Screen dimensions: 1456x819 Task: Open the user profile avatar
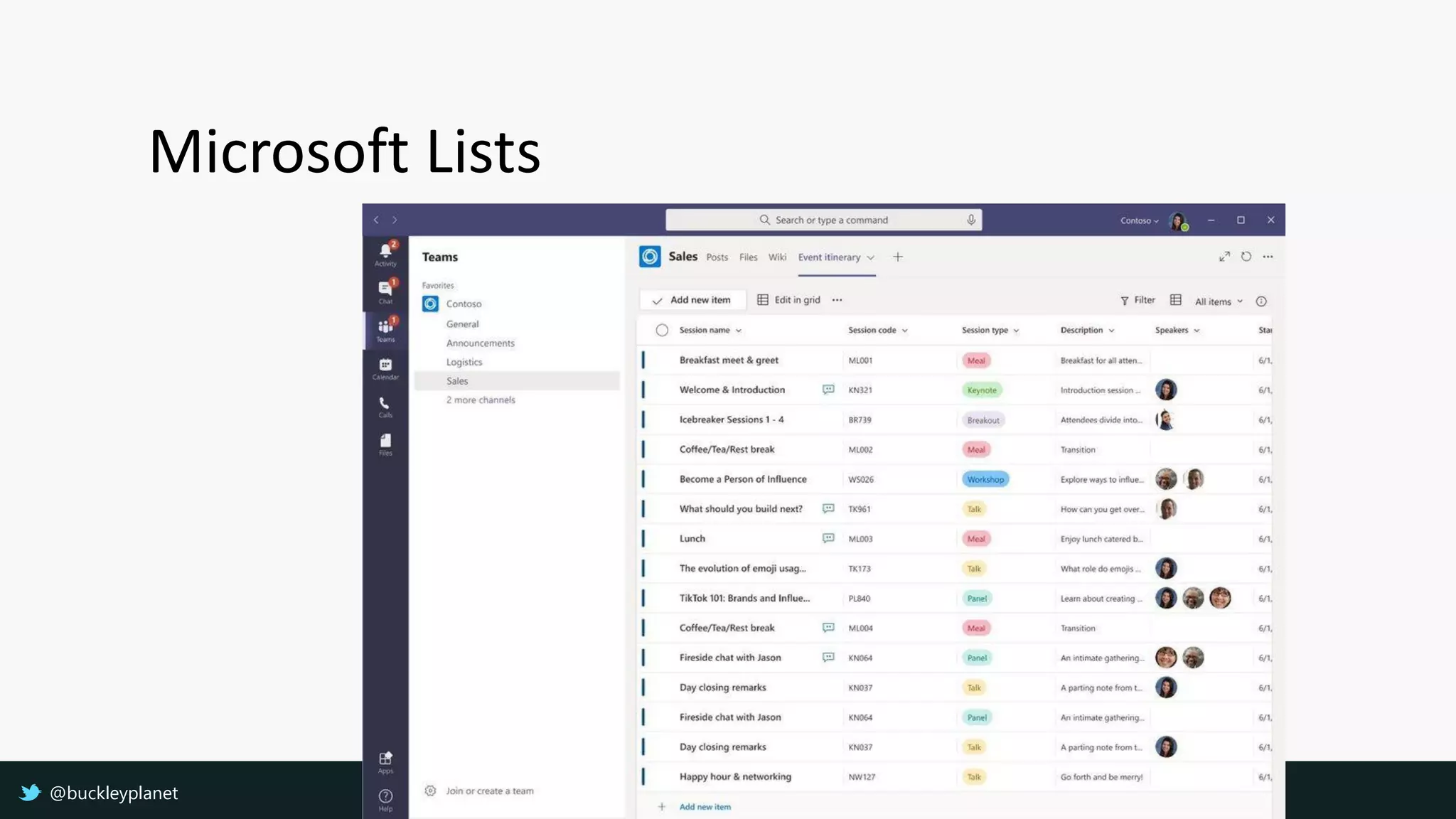coord(1178,221)
